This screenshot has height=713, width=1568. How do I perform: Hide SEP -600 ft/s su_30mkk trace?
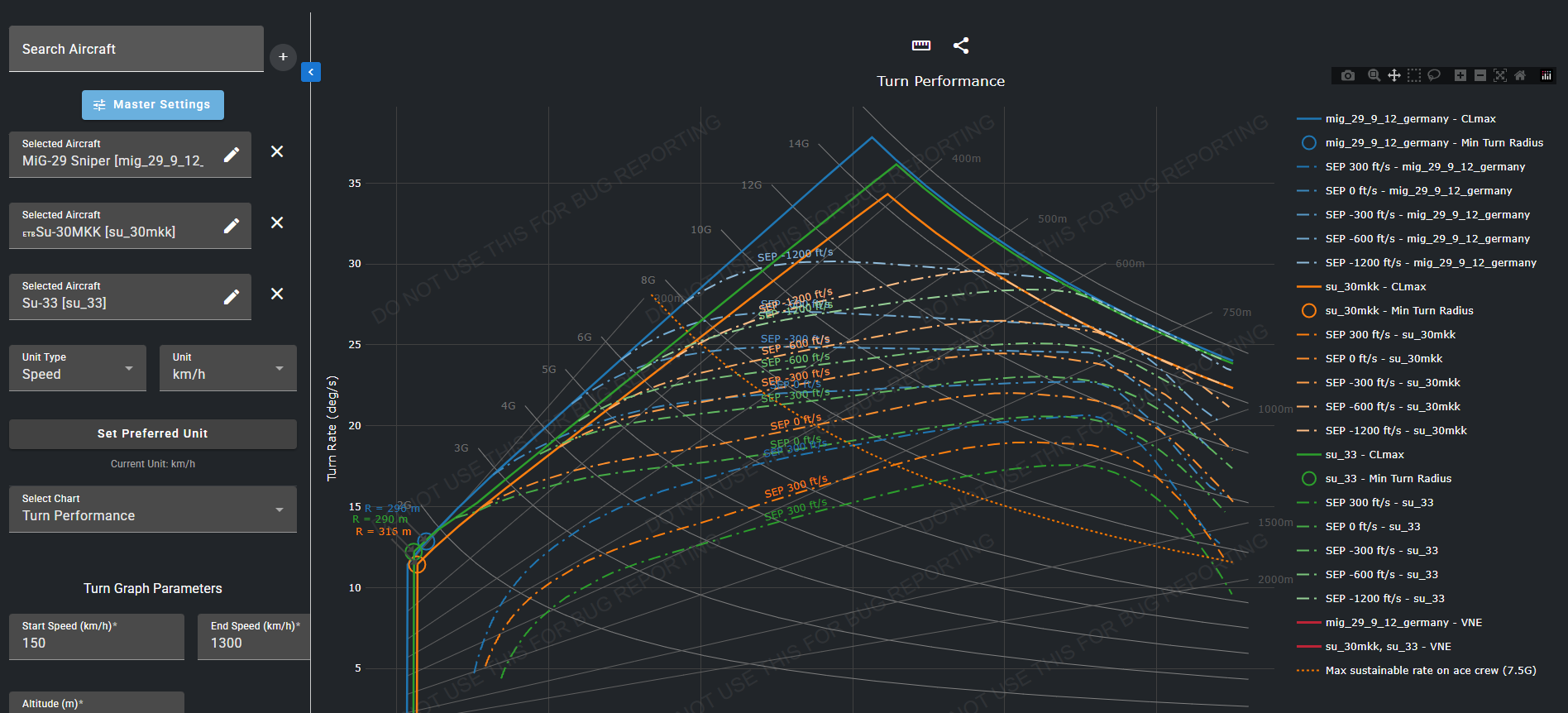(x=1379, y=407)
